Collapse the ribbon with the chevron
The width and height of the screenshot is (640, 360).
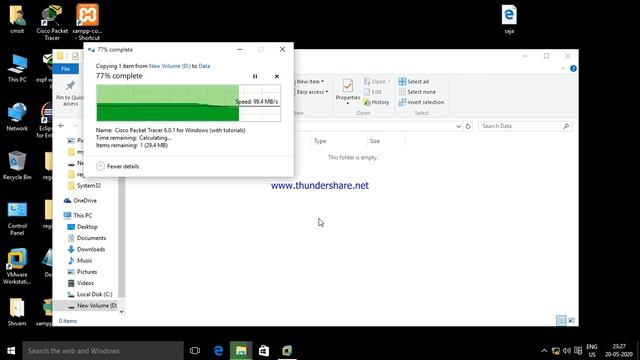563,69
